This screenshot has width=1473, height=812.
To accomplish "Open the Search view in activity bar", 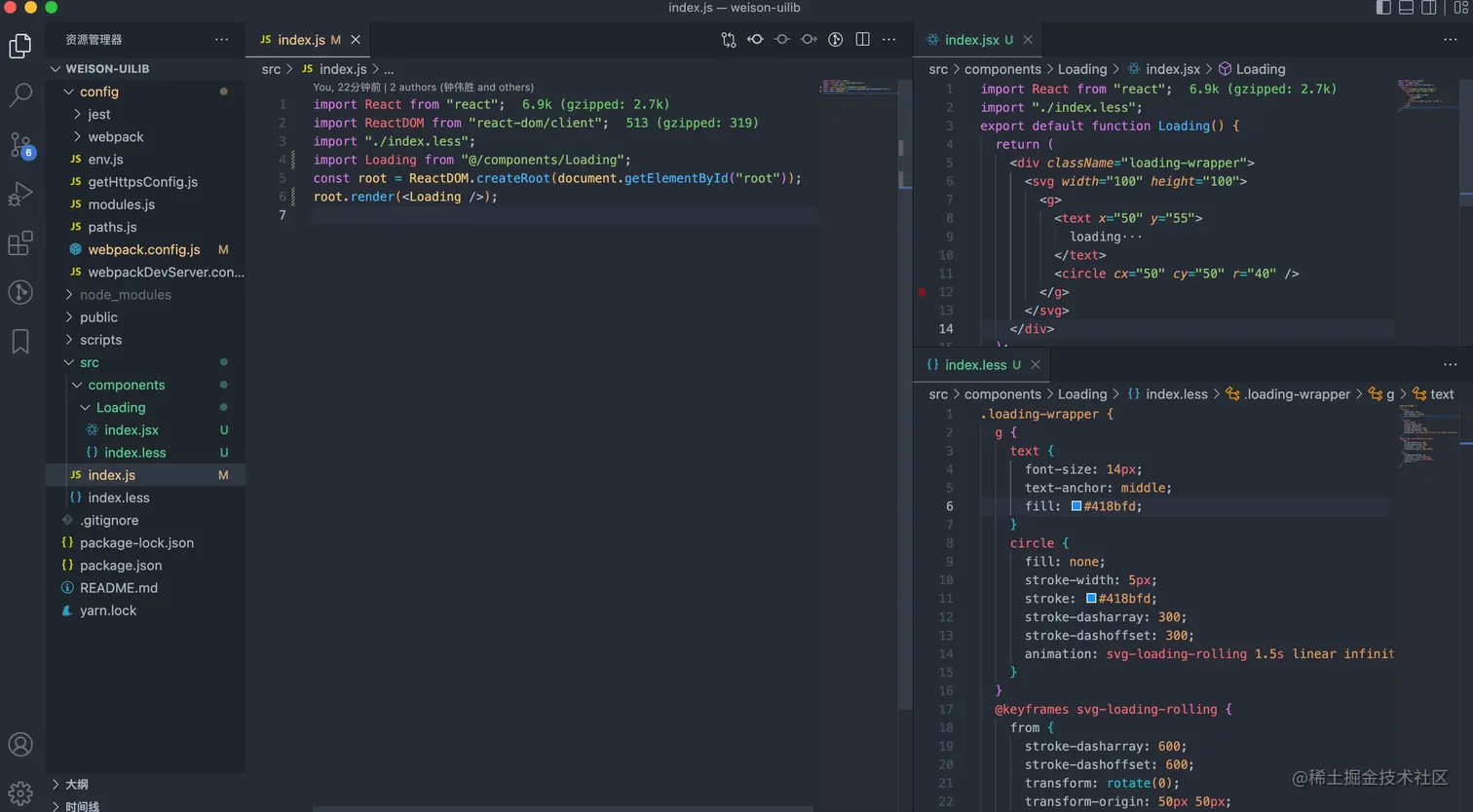I will click(20, 94).
